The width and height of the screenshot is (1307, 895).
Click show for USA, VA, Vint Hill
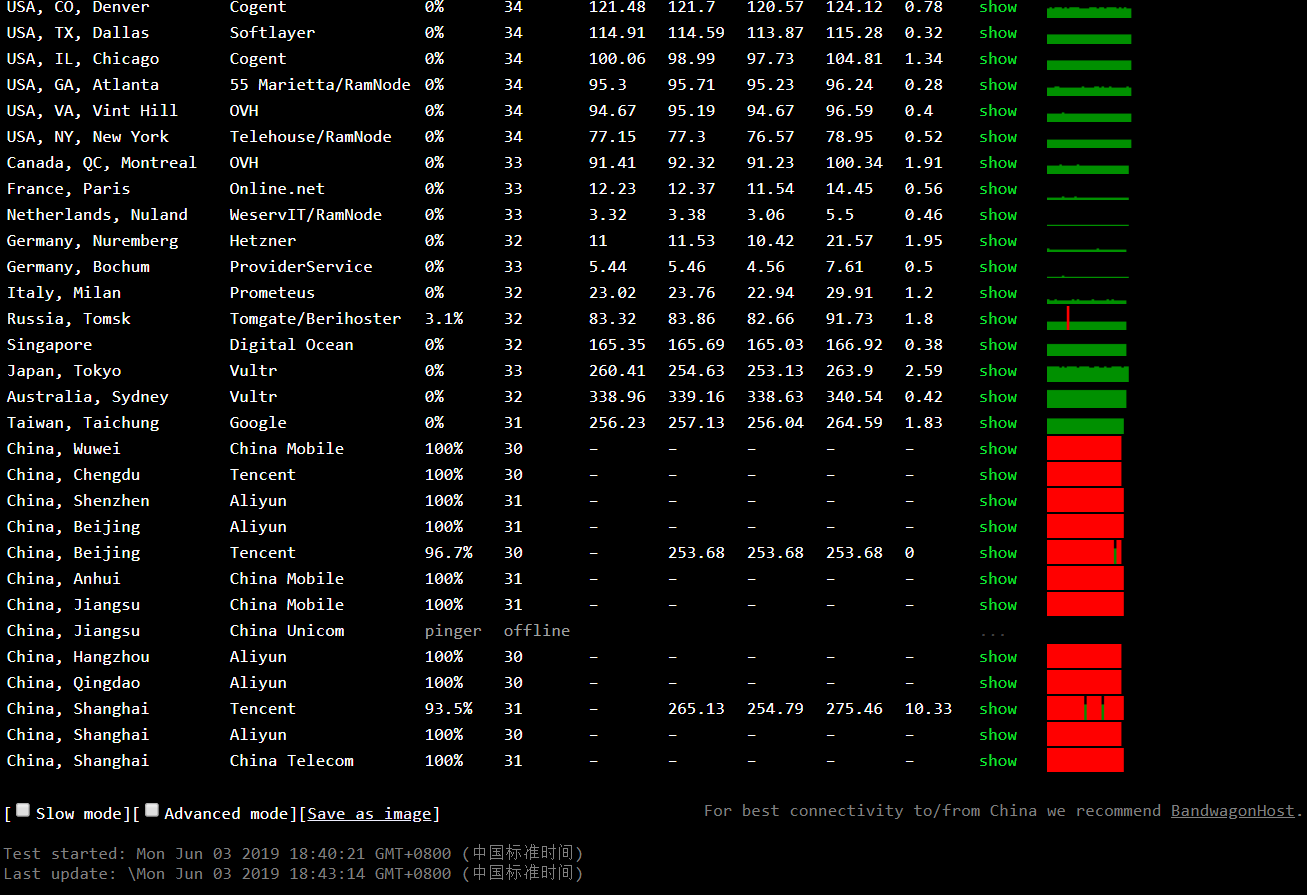tap(998, 111)
